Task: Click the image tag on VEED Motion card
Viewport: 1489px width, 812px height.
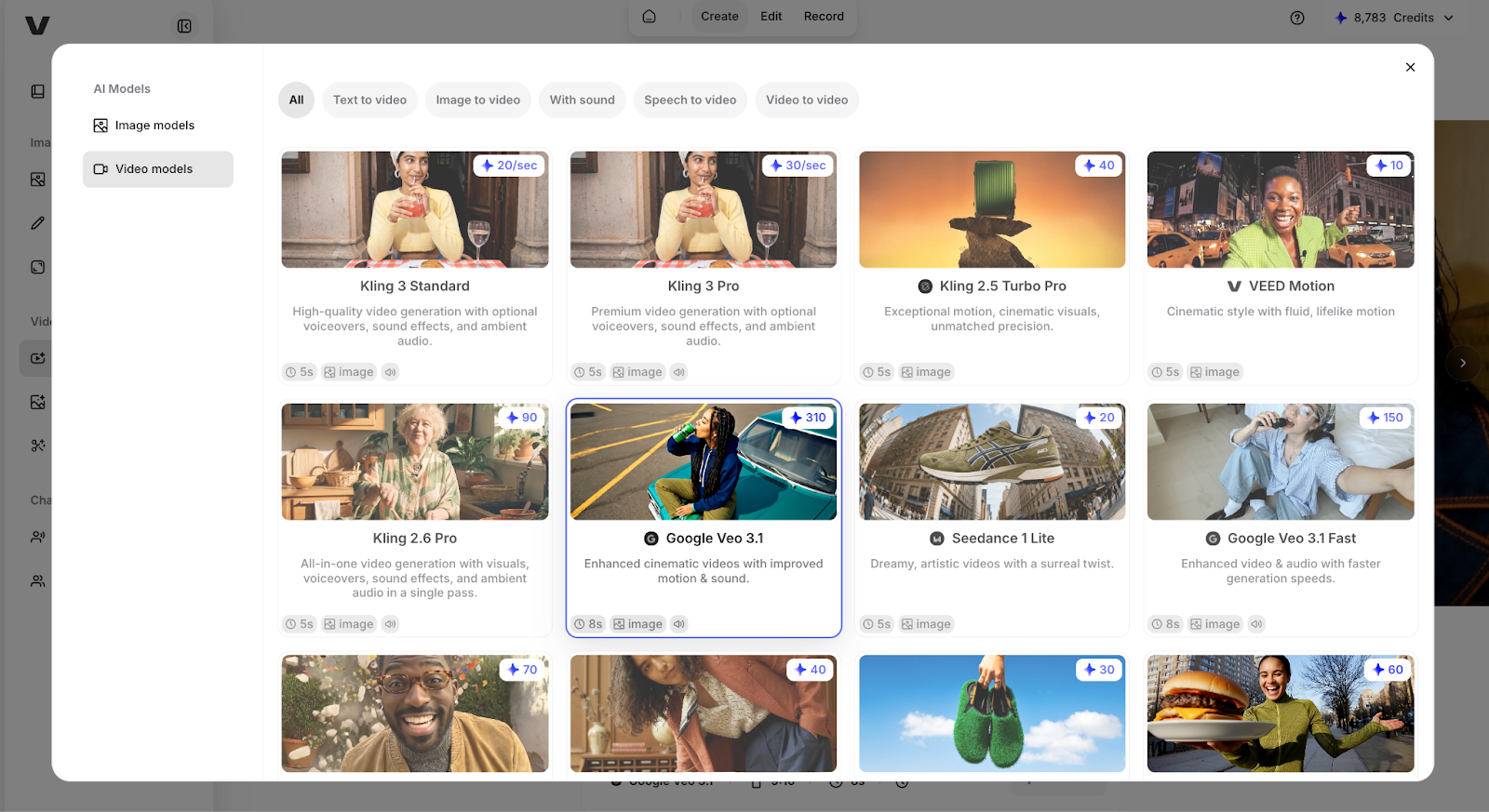Action: pyautogui.click(x=1214, y=372)
